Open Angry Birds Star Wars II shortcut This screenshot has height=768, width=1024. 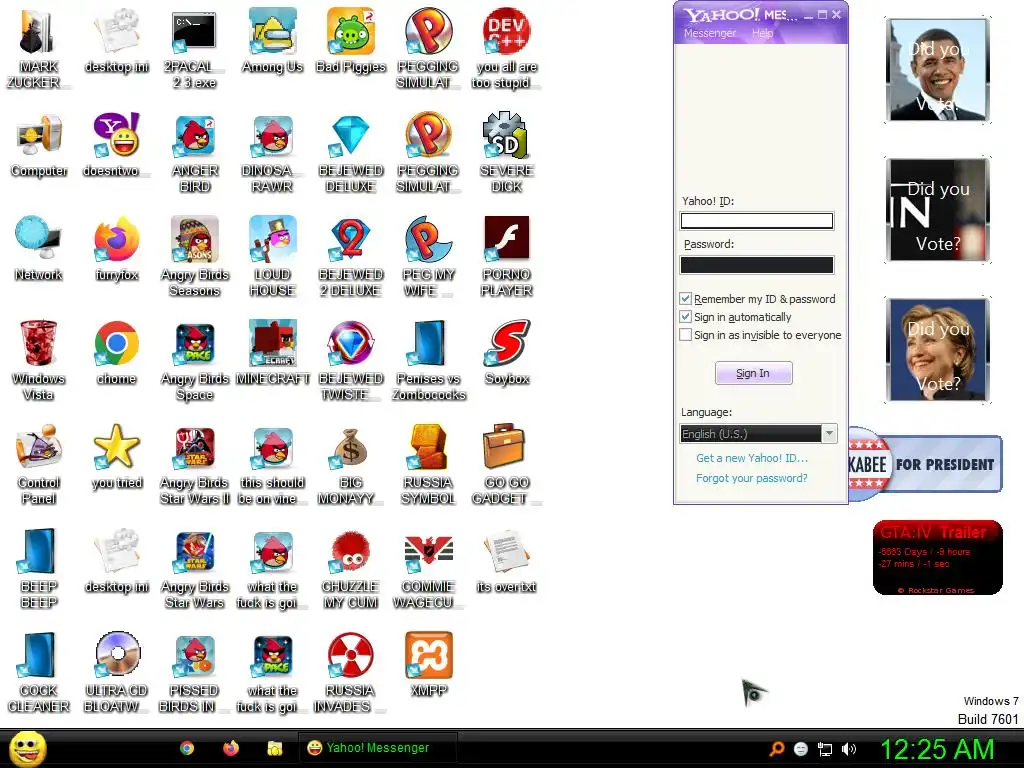(195, 464)
